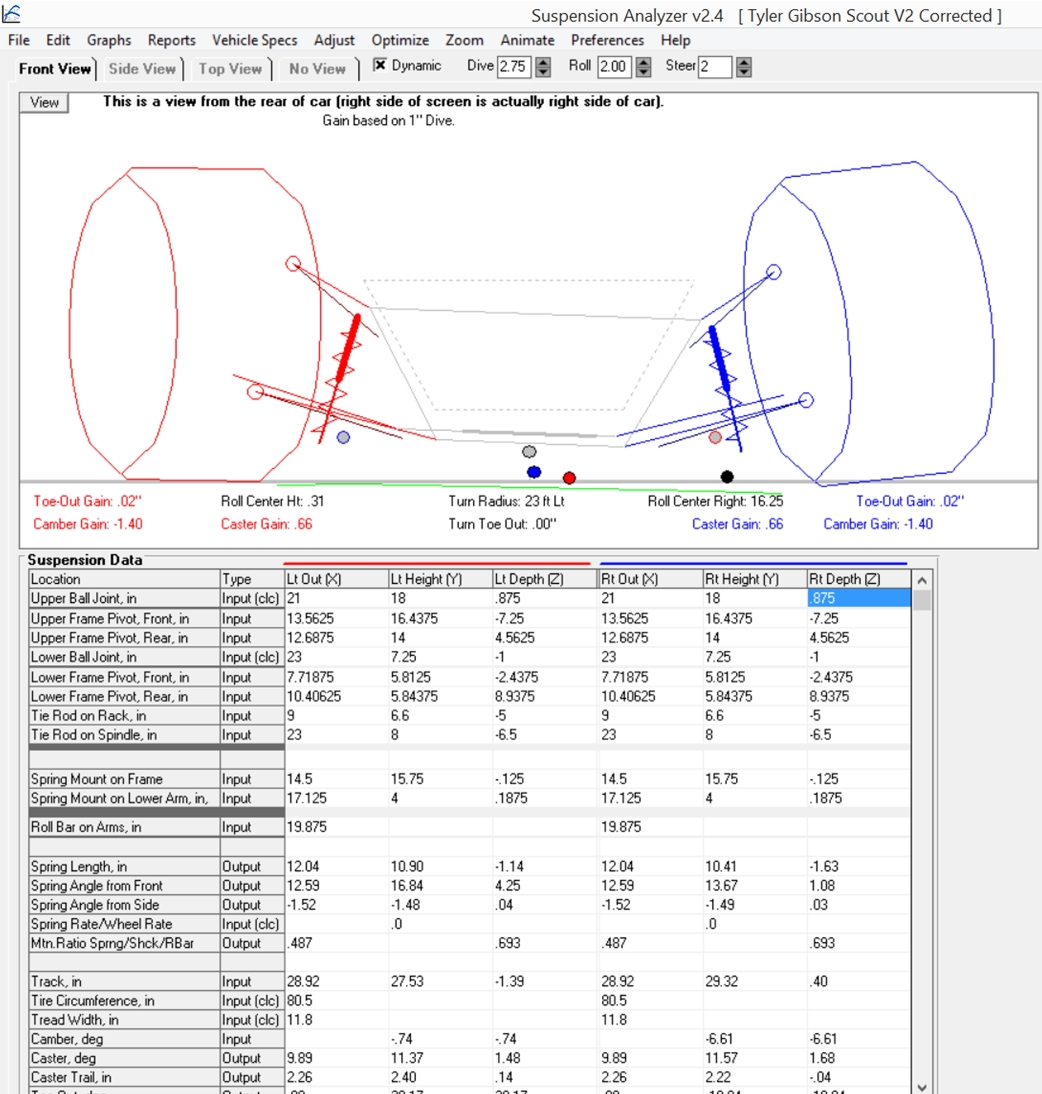The height and width of the screenshot is (1094, 1042).
Task: Select Spring Rate/Wheel Rate row label
Action: (124, 924)
